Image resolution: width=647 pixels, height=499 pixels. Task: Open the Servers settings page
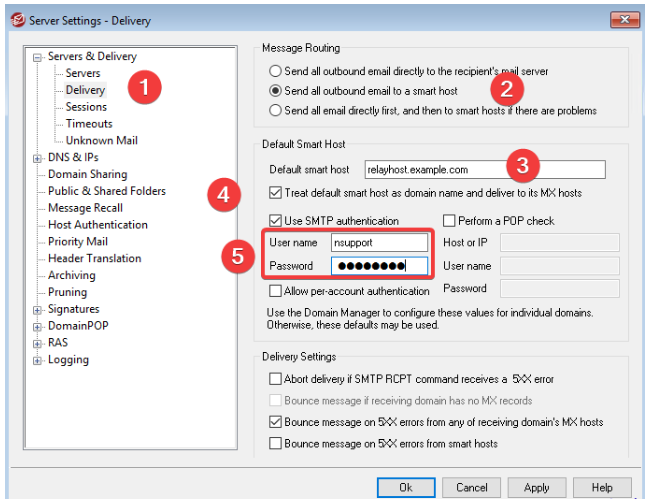83,73
